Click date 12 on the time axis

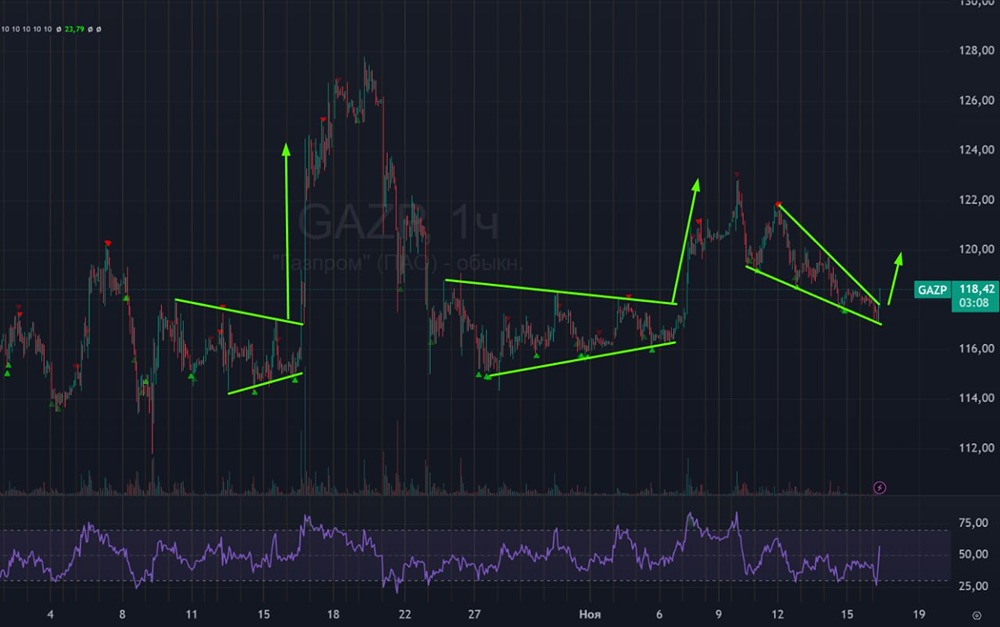coord(777,614)
